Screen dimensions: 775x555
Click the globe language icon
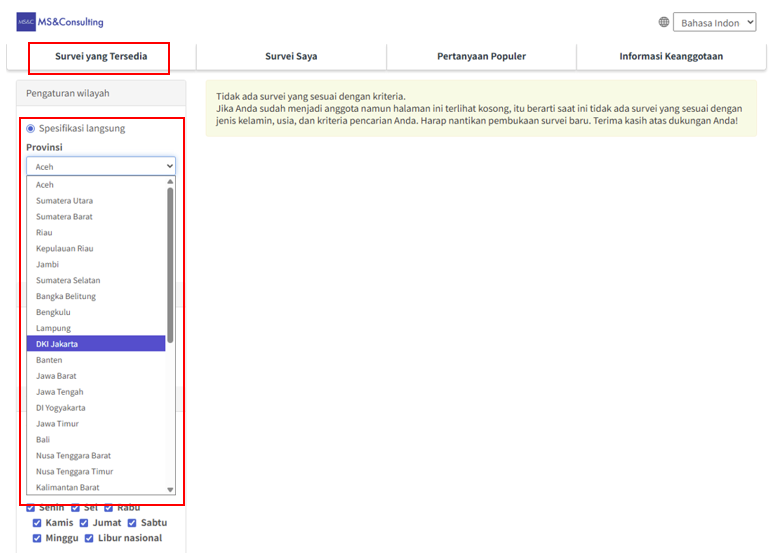click(x=664, y=22)
